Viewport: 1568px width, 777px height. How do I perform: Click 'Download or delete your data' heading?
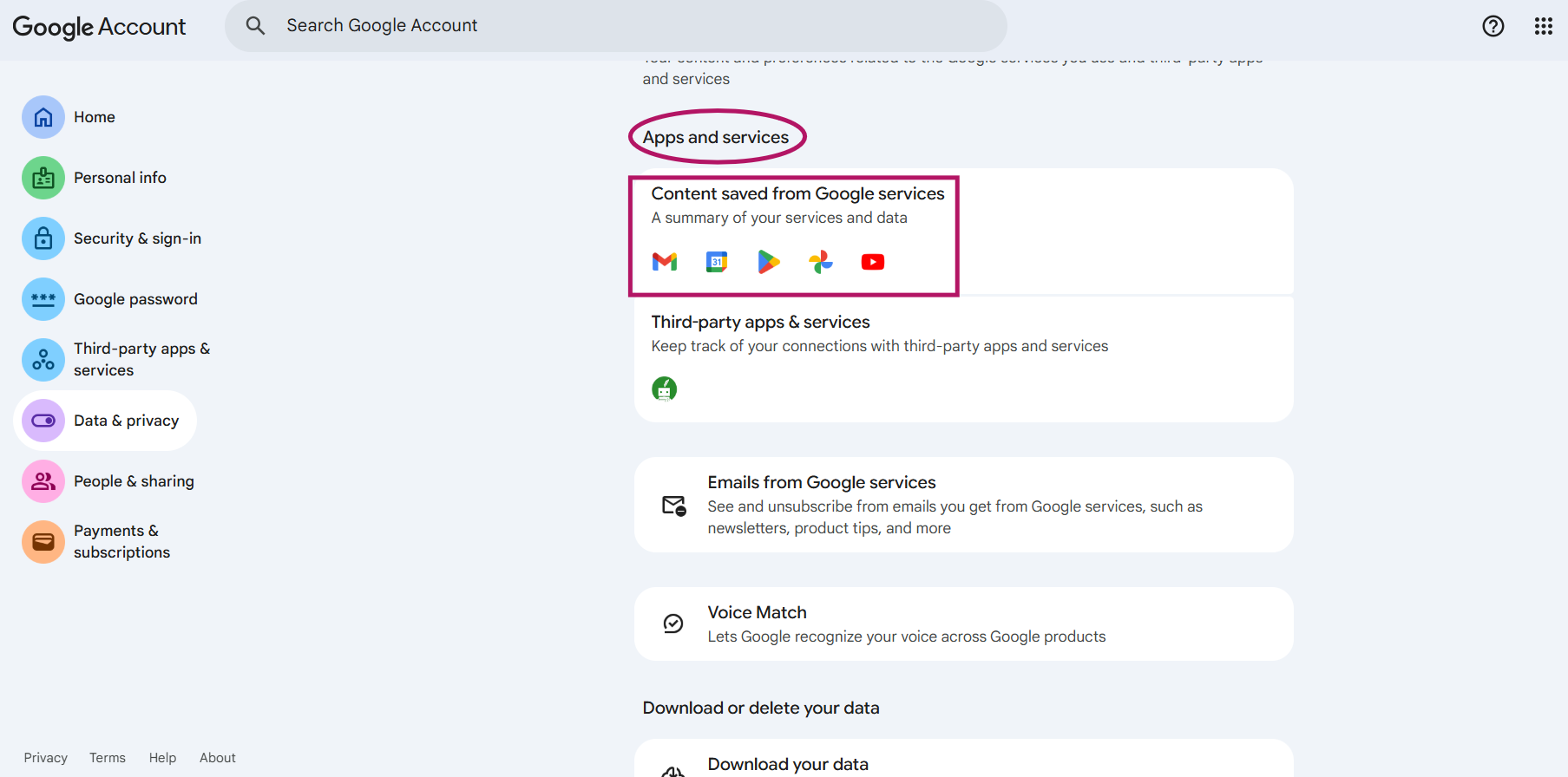(761, 708)
